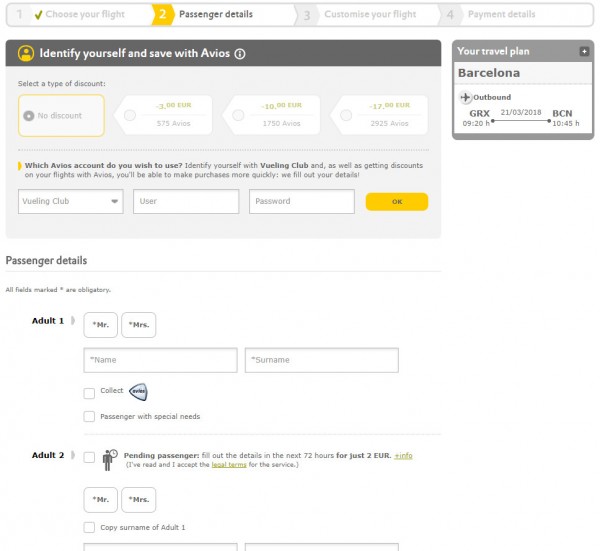The image size is (600, 551).
Task: Click the GRX departure airport code
Action: (479, 114)
